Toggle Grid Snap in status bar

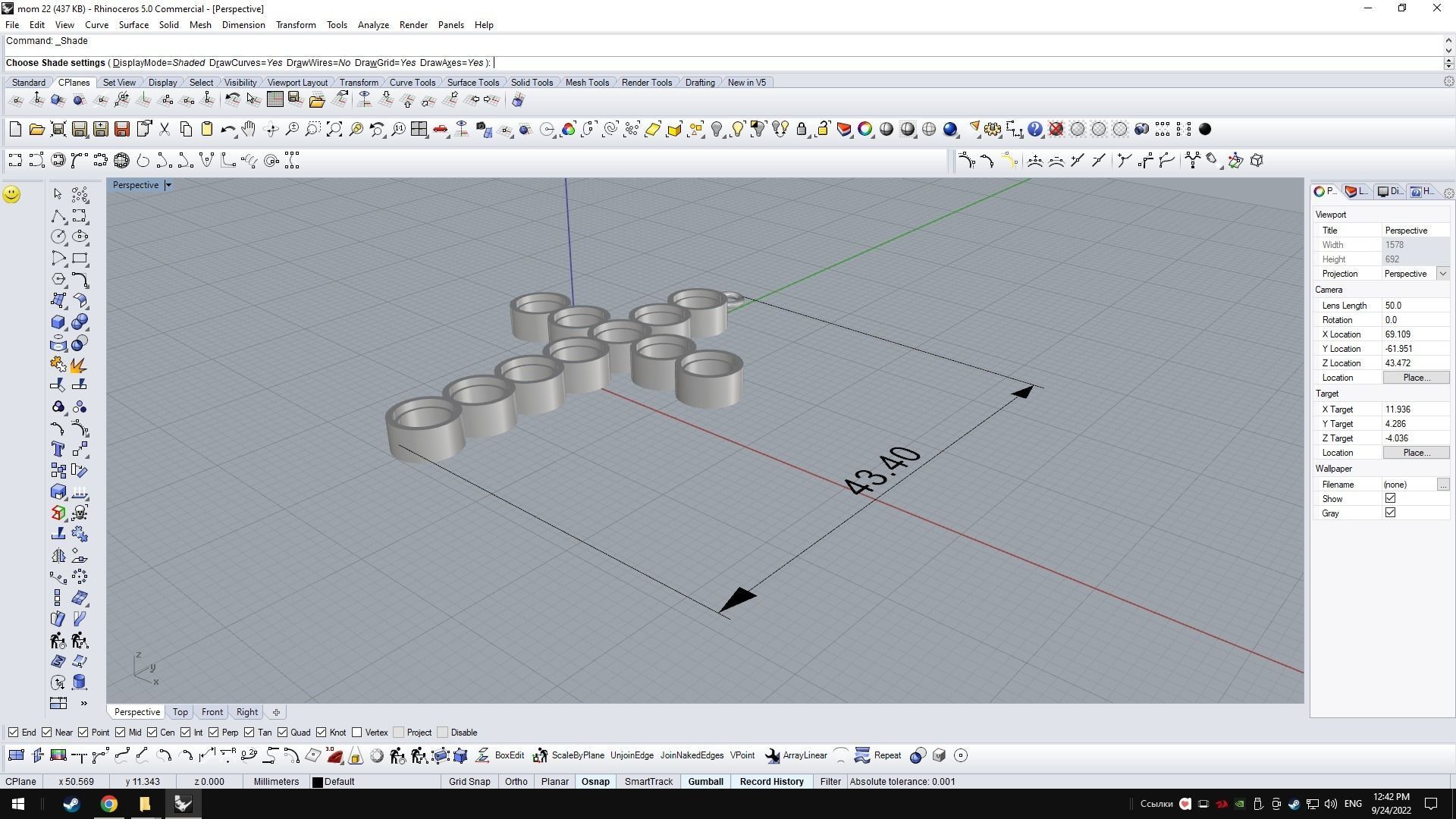click(x=469, y=782)
